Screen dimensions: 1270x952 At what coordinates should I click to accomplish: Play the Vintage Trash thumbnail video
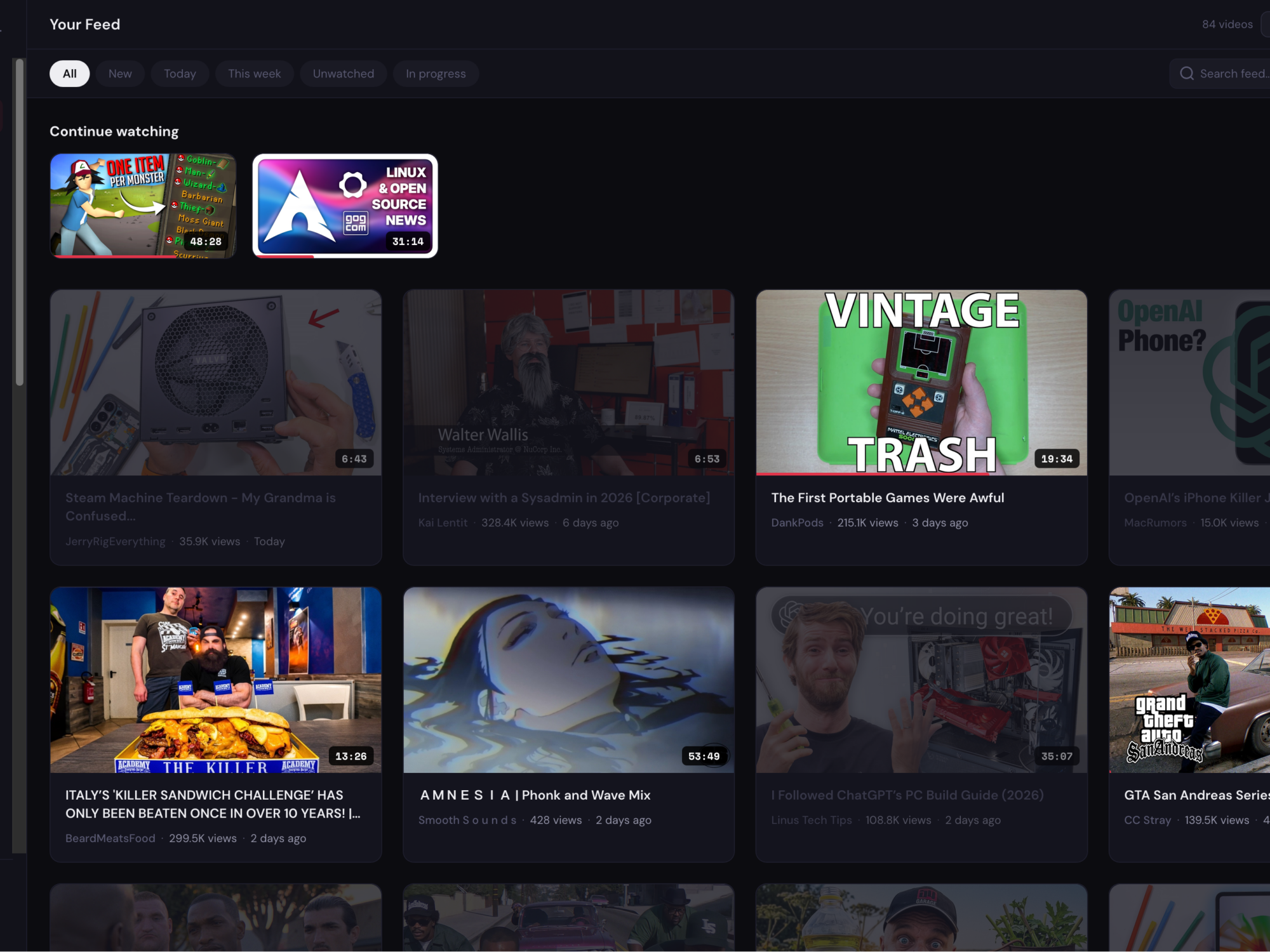(921, 383)
